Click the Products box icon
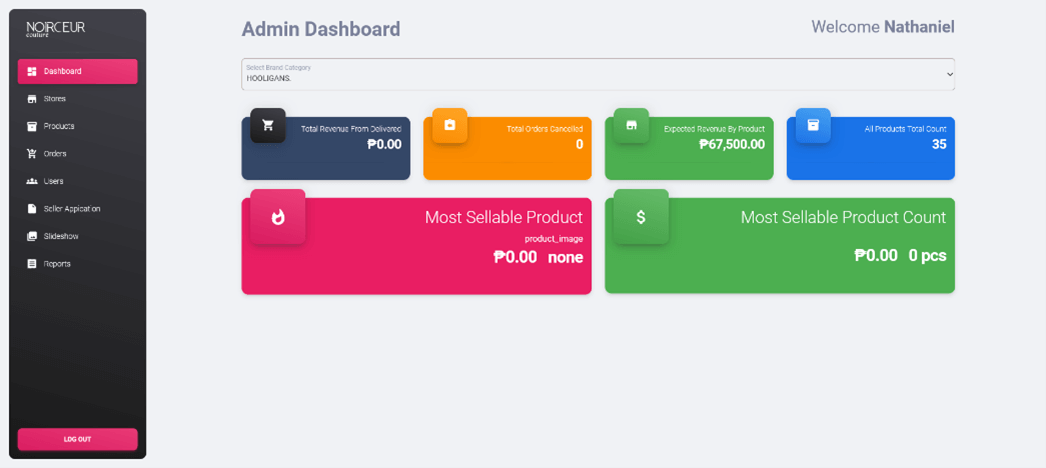This screenshot has width=1046, height=468. coord(32,126)
